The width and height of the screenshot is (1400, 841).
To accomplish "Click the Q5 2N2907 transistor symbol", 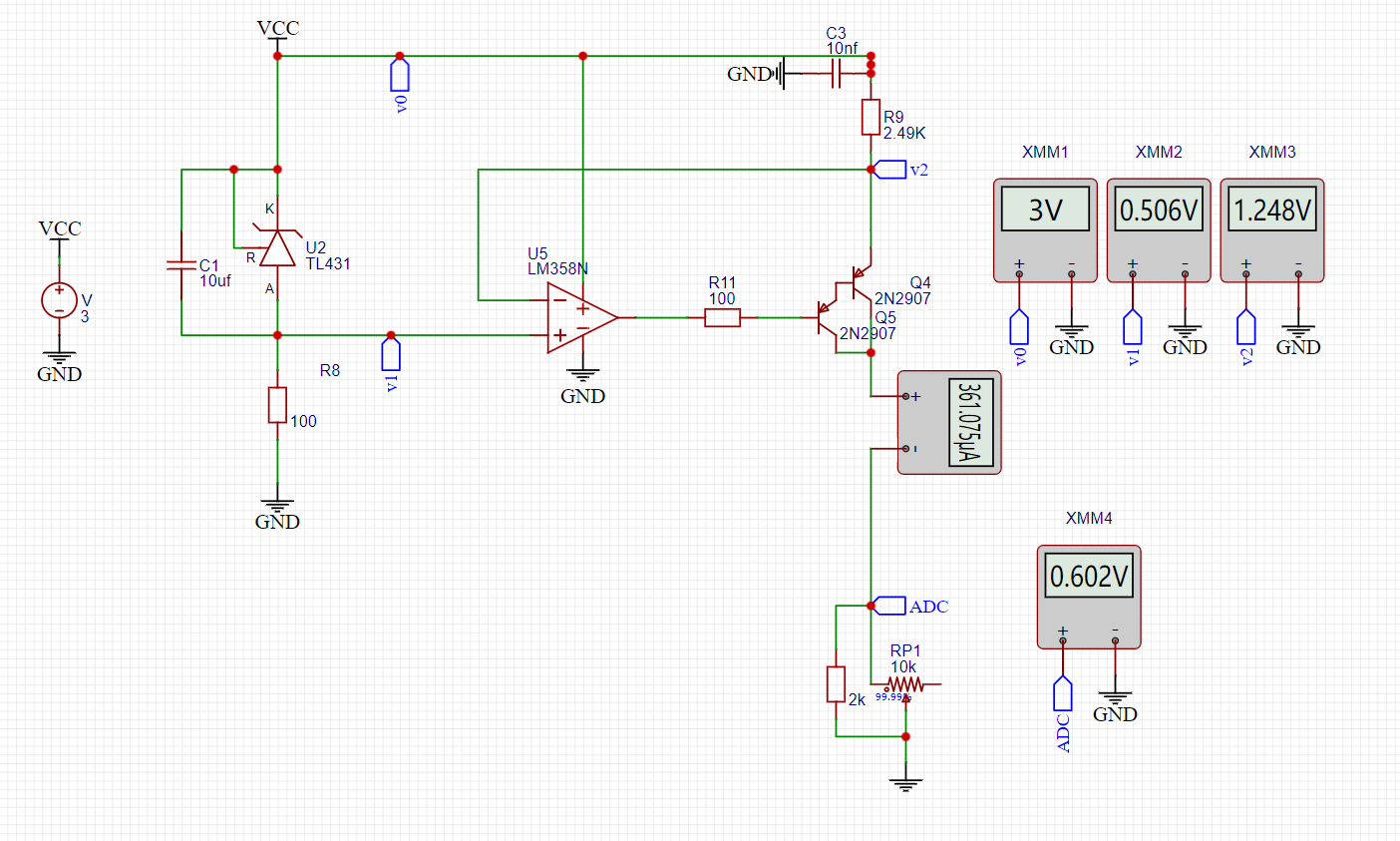I will click(826, 318).
